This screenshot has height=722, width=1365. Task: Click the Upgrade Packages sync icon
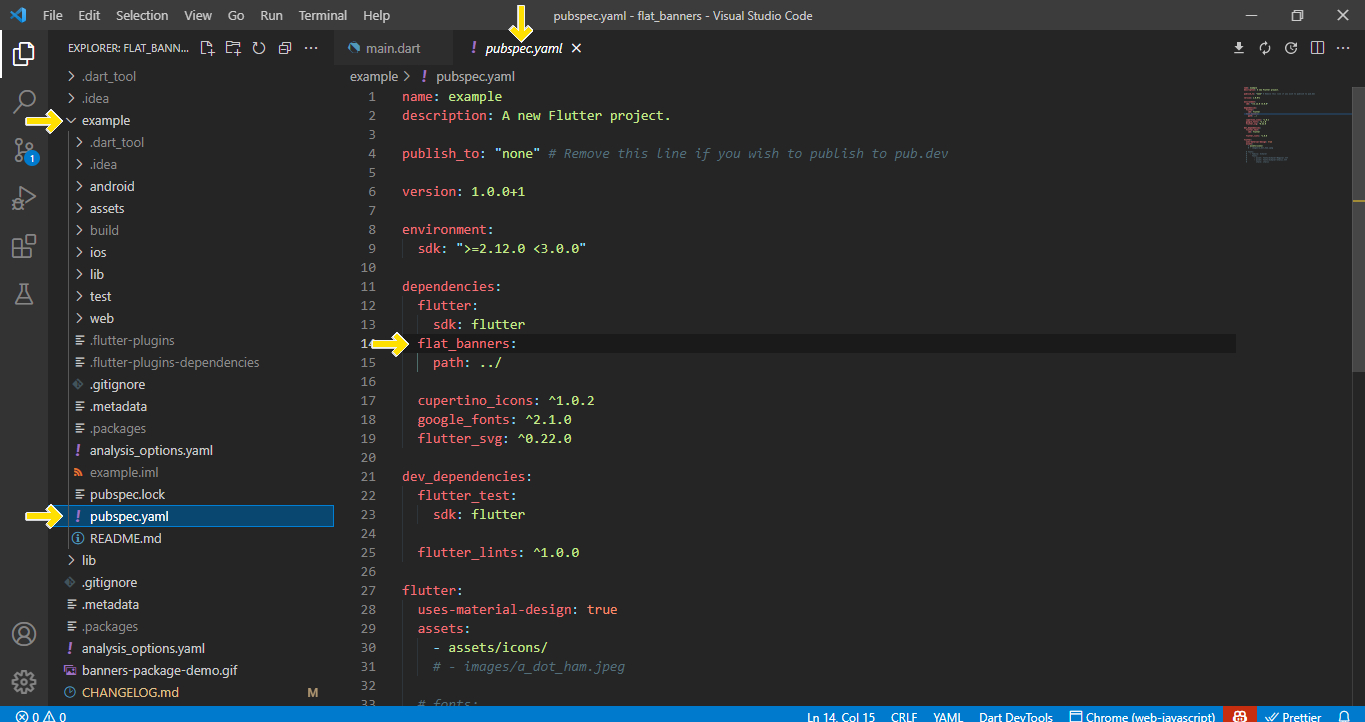[x=1265, y=48]
